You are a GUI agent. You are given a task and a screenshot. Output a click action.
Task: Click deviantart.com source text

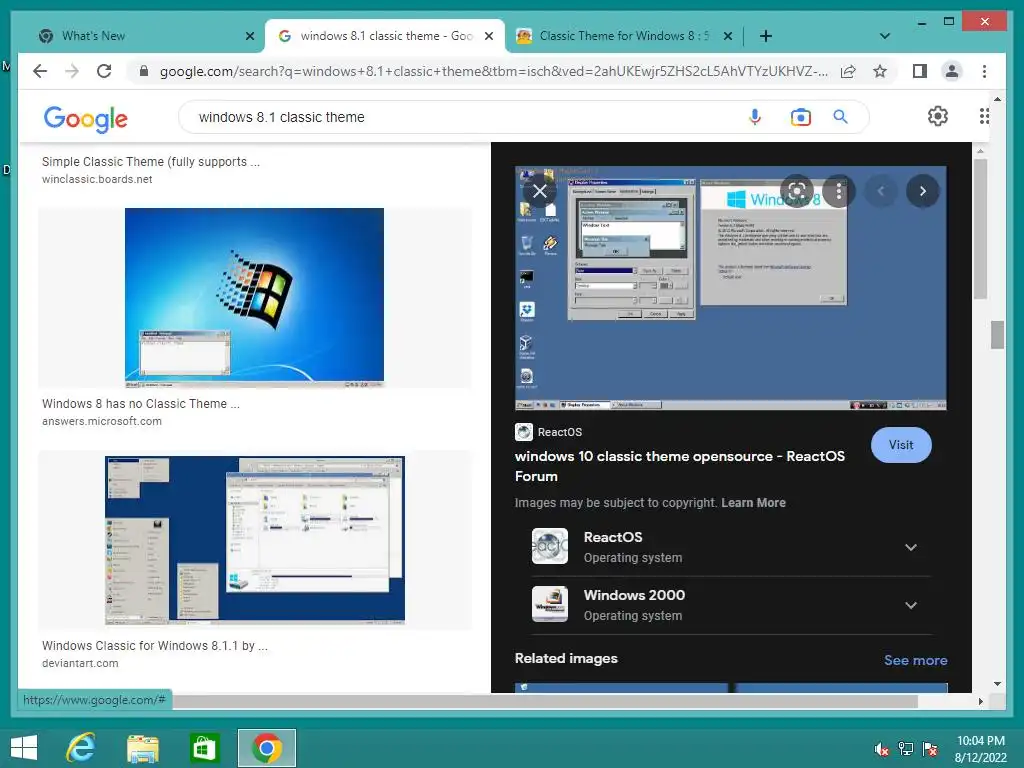[x=80, y=663]
